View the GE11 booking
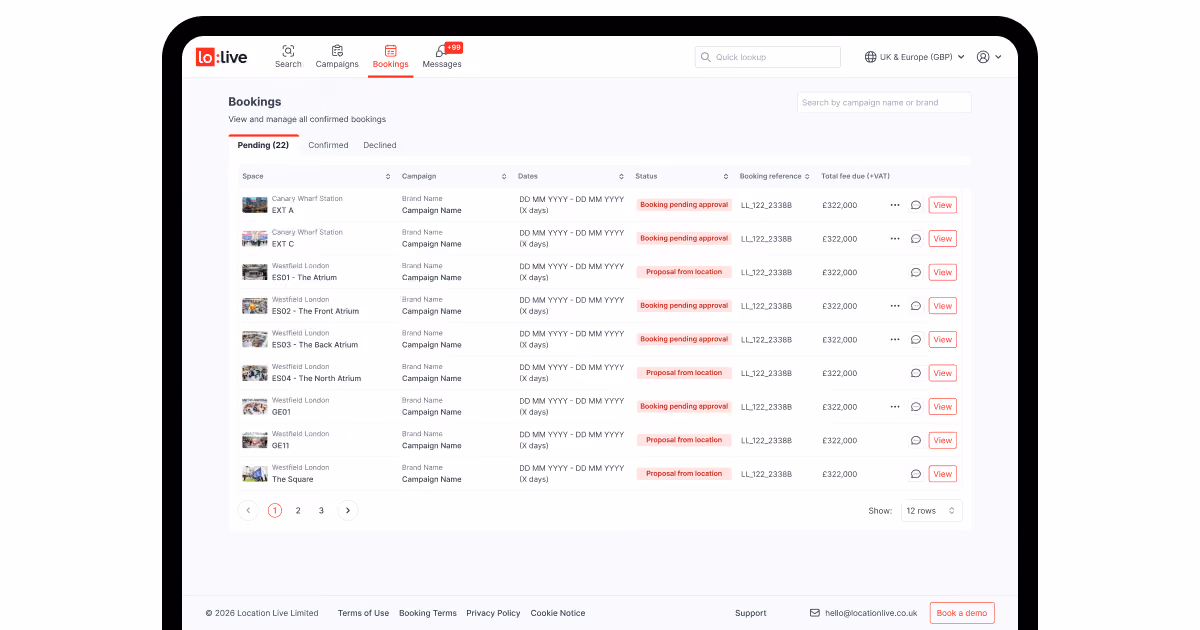 coord(943,440)
